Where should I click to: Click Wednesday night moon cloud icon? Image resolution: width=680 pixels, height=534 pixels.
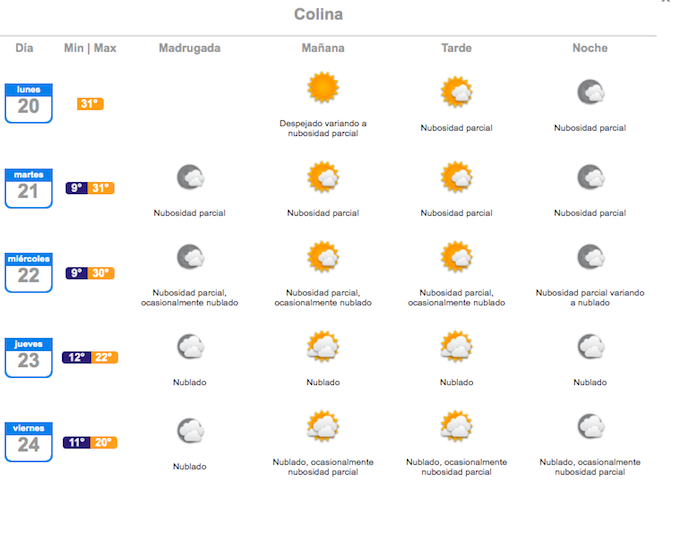coord(590,257)
